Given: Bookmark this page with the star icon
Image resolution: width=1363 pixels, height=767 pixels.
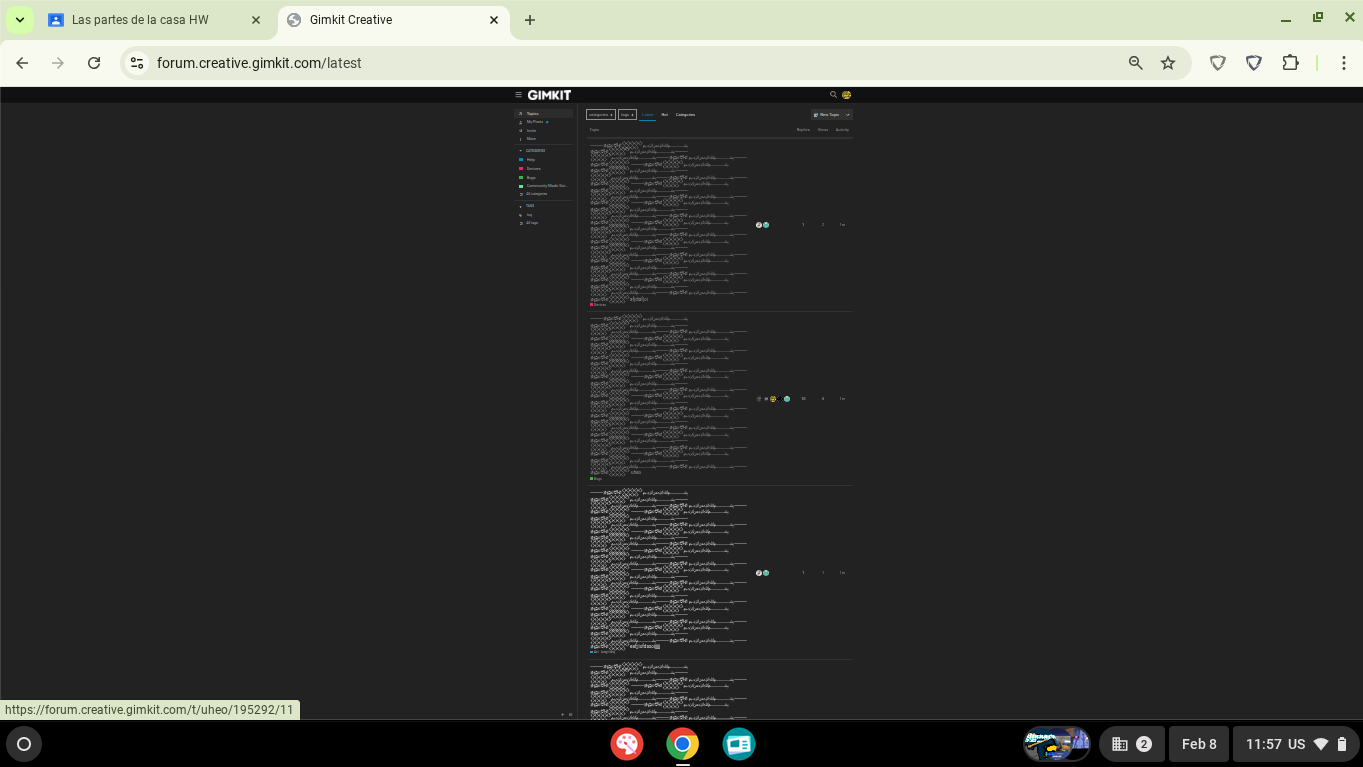Looking at the screenshot, I should [1167, 63].
